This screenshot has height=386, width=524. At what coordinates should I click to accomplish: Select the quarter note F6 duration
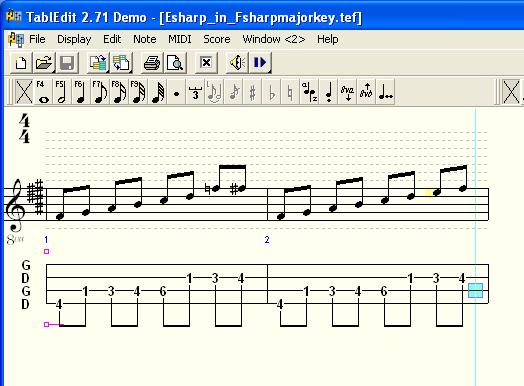81,92
